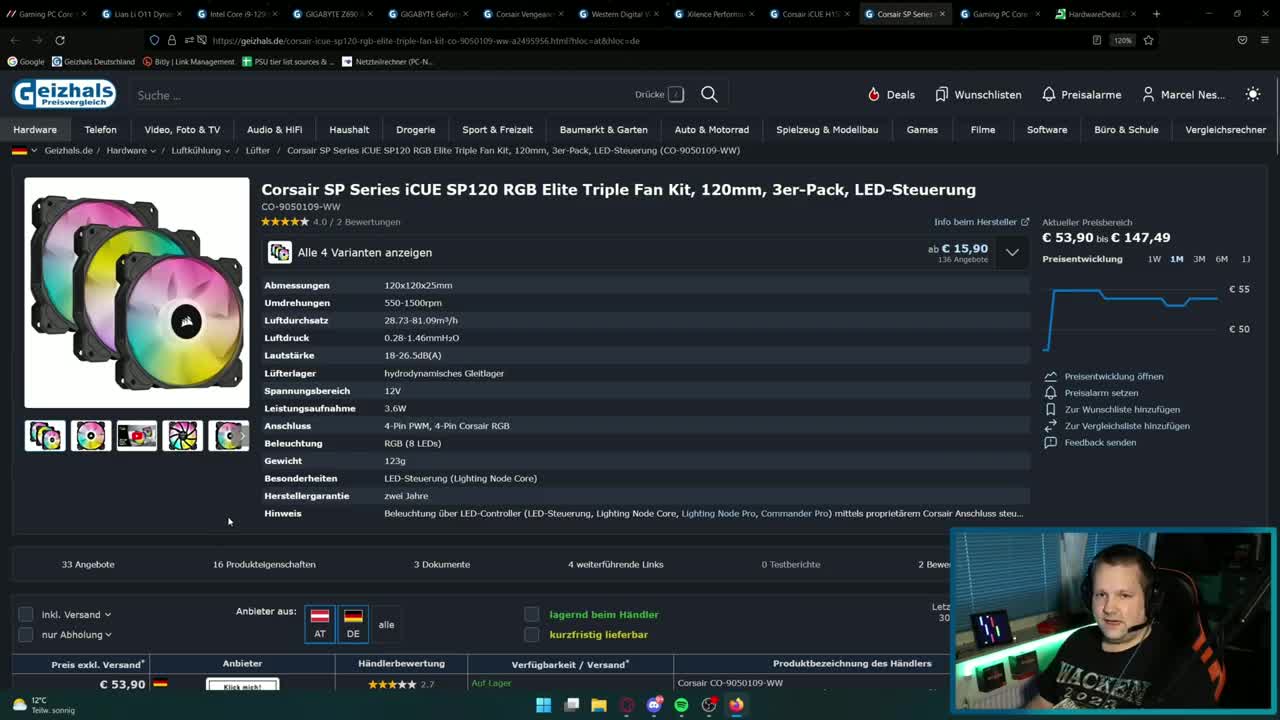This screenshot has height=720, width=1280.
Task: Open the Video, Foto & TV category
Action: click(x=182, y=129)
